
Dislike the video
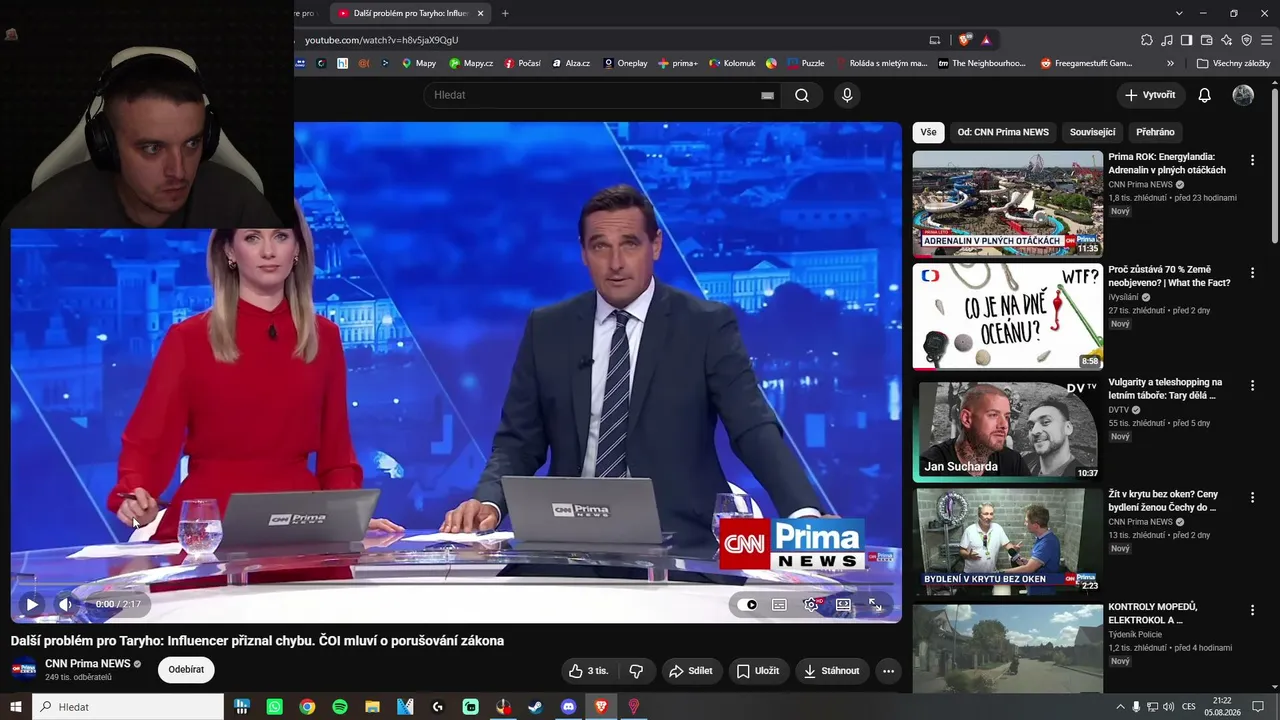tap(636, 671)
